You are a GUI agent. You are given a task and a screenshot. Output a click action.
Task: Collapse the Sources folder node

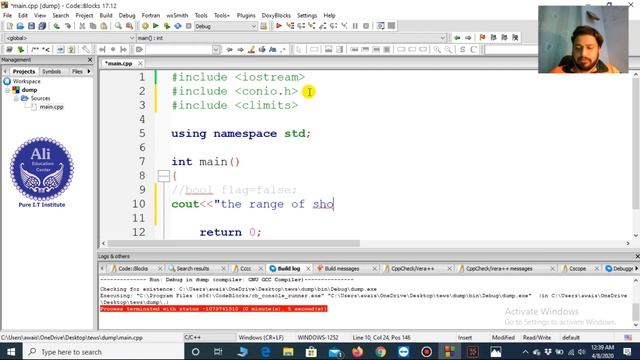[x=16, y=98]
